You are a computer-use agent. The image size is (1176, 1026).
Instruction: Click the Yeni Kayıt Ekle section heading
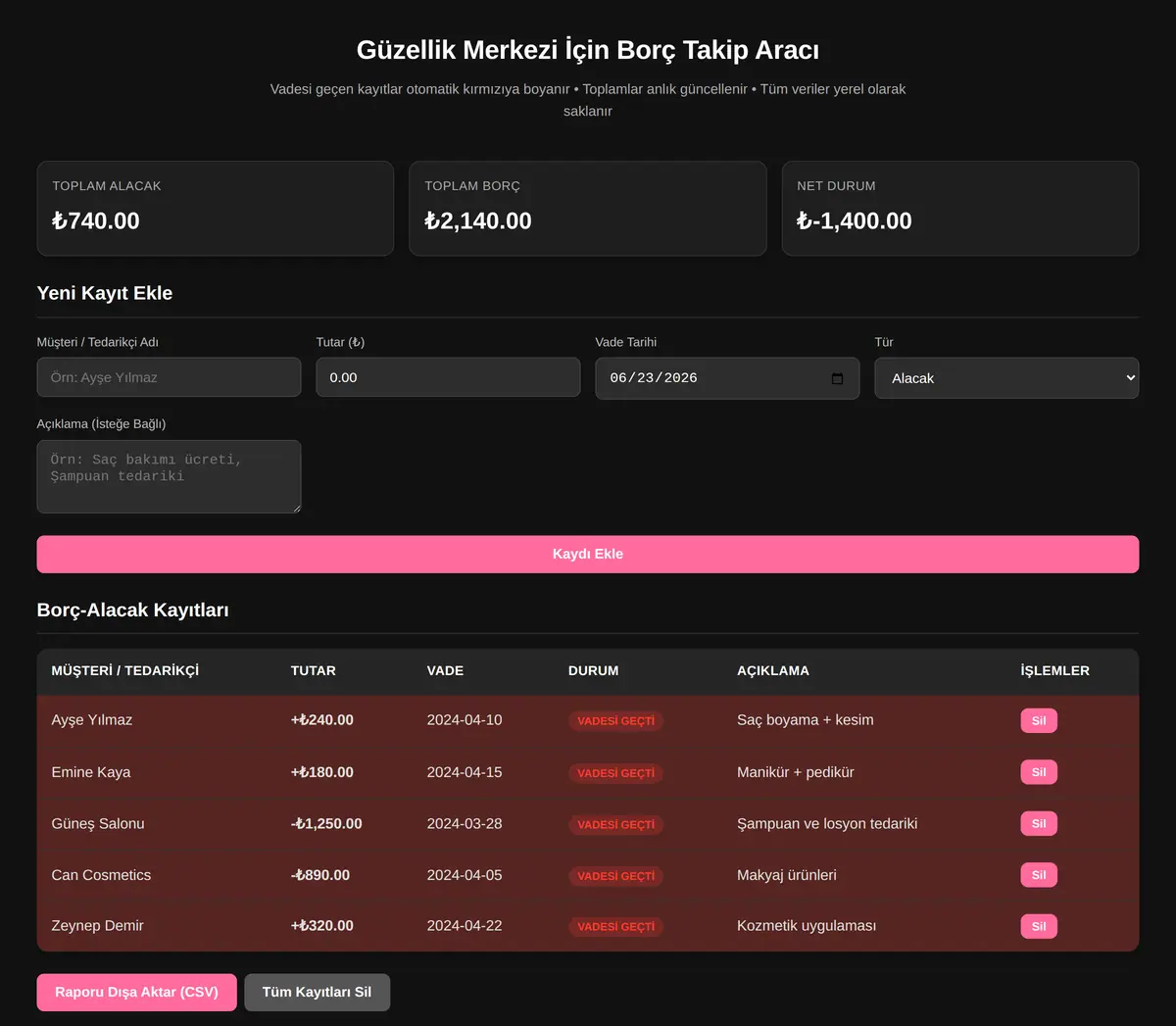click(x=105, y=293)
